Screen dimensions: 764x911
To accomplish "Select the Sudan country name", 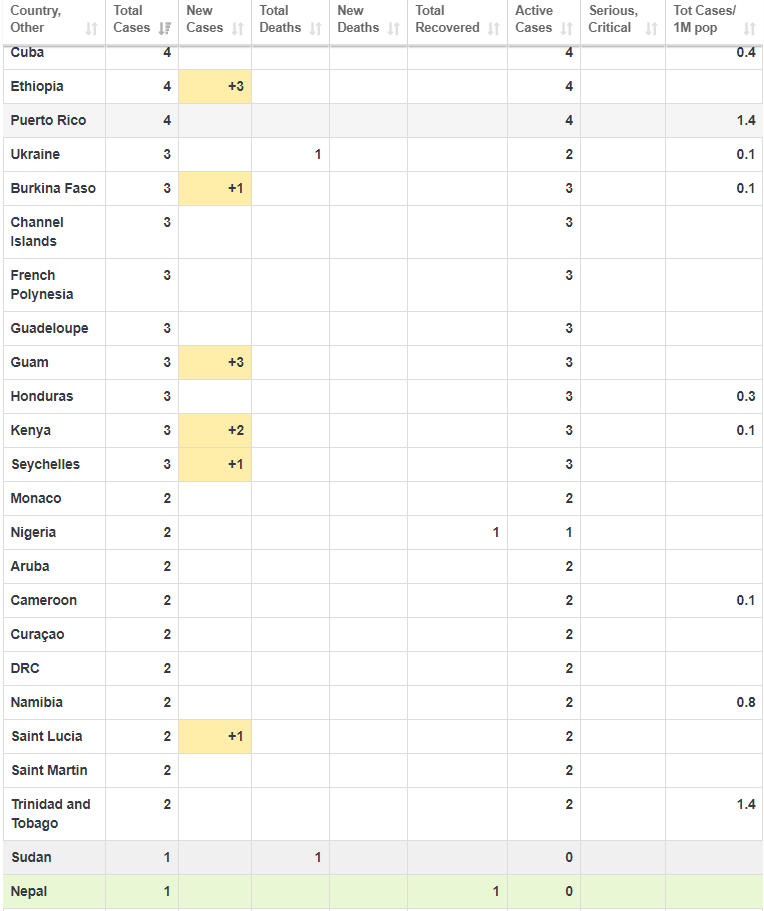I will tap(31, 858).
